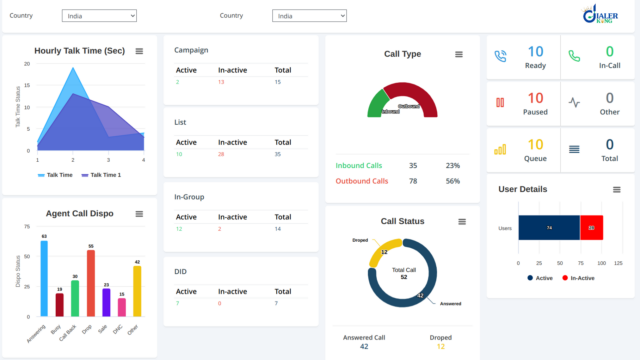Click the Paused count 10

coord(536,98)
